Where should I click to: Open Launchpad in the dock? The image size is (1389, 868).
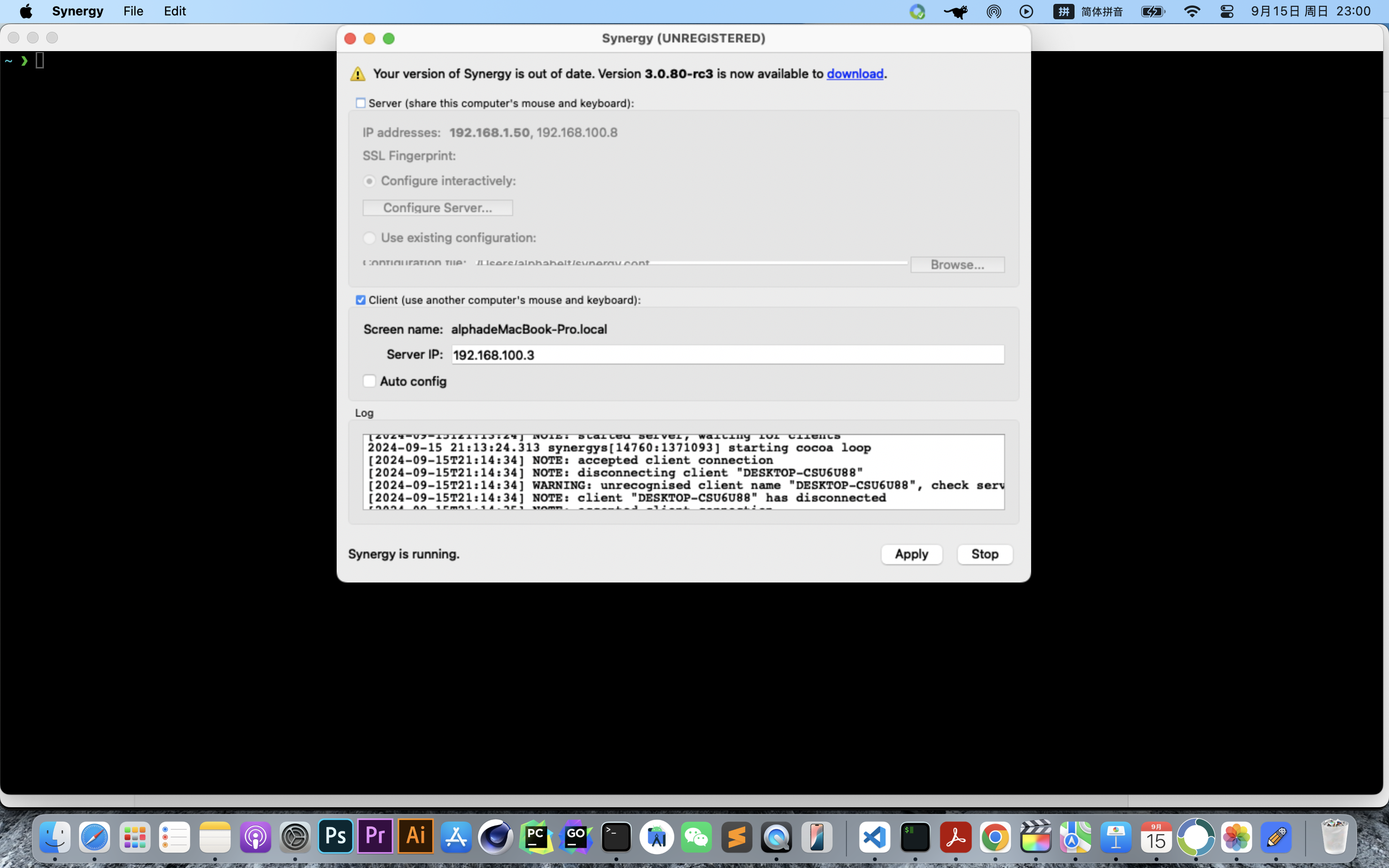click(135, 837)
